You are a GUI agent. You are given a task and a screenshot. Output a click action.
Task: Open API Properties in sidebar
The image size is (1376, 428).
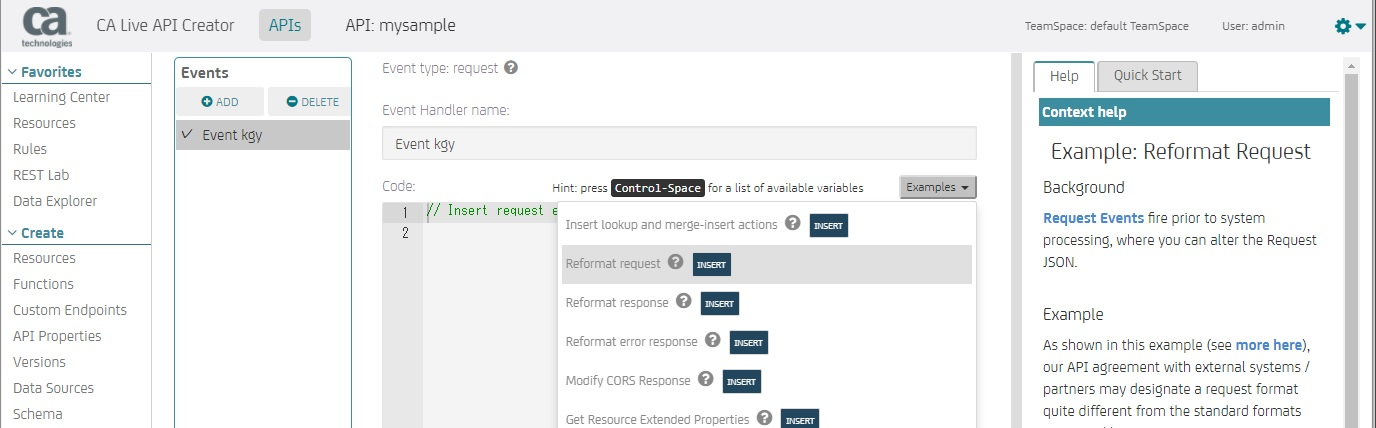(x=57, y=336)
